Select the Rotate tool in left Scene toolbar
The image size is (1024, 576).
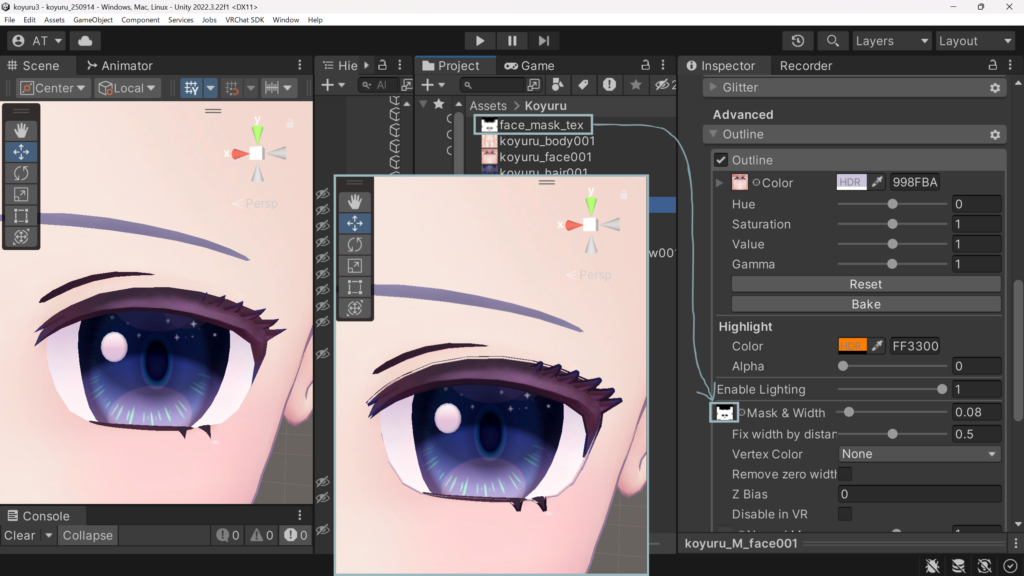pyautogui.click(x=21, y=173)
